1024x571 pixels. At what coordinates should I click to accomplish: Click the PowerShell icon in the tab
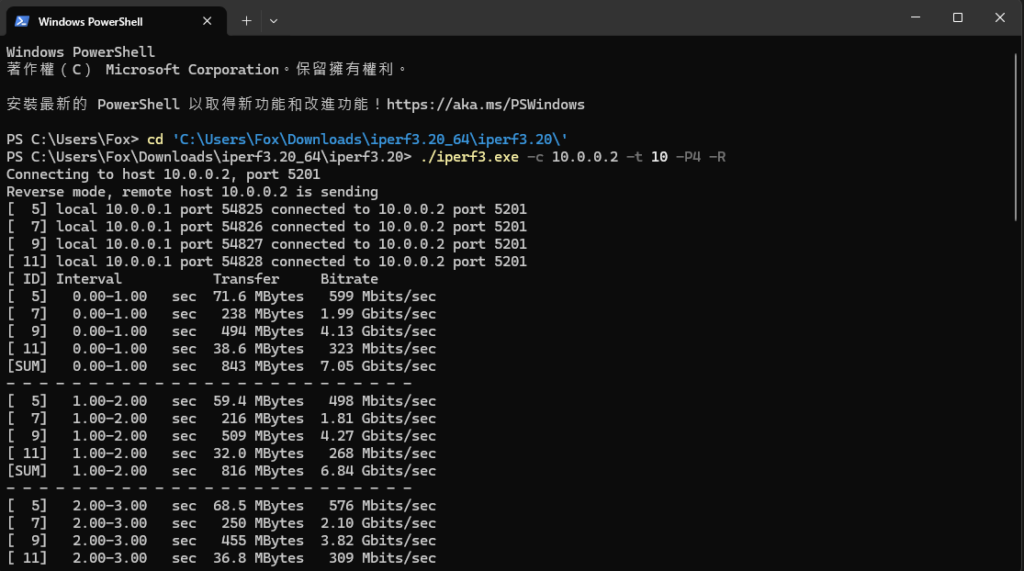22,22
